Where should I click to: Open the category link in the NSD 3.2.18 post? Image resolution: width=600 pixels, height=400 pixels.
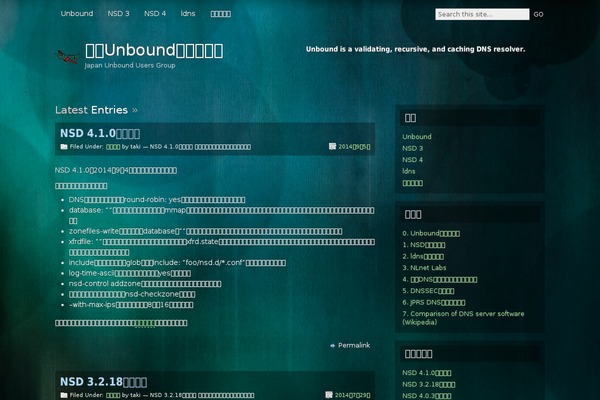(x=113, y=395)
